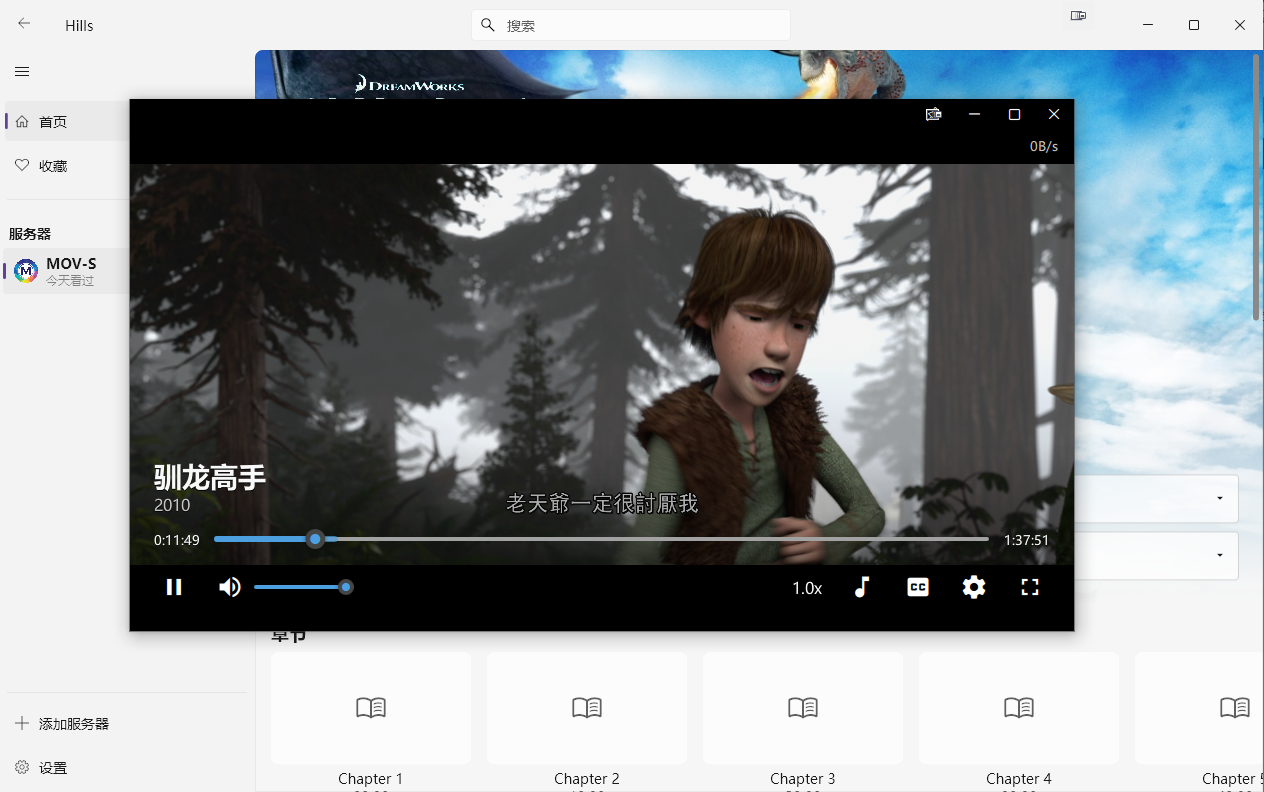Screen dimensions: 1264x792
Task: Open the Chapter 3 thumbnail
Action: [x=802, y=708]
